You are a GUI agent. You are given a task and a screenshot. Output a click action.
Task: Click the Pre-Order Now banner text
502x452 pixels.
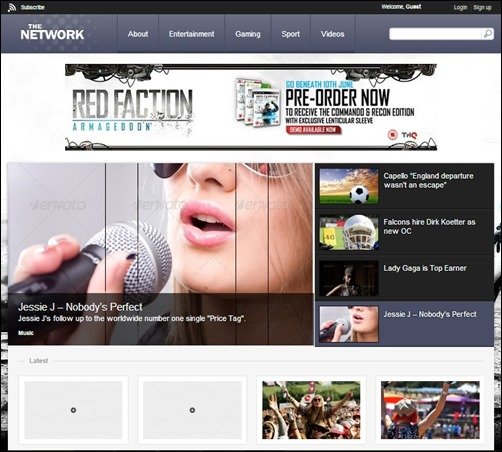337,97
